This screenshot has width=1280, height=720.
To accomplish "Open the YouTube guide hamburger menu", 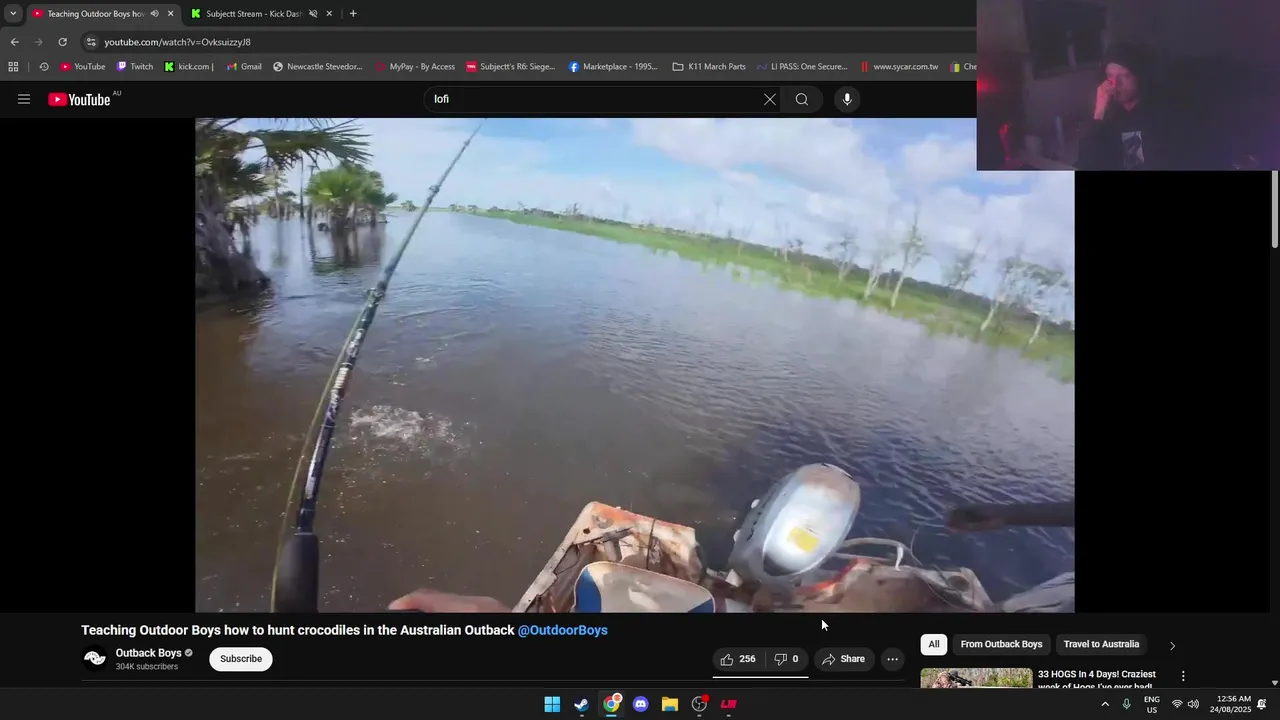I will click(x=24, y=99).
